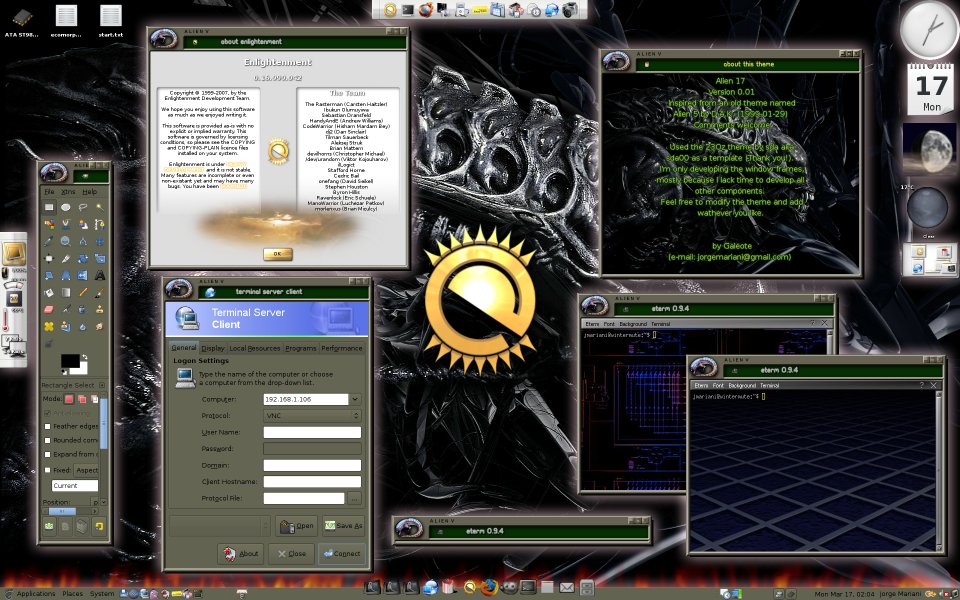
Task: Click the Domain input field
Action: click(x=312, y=465)
